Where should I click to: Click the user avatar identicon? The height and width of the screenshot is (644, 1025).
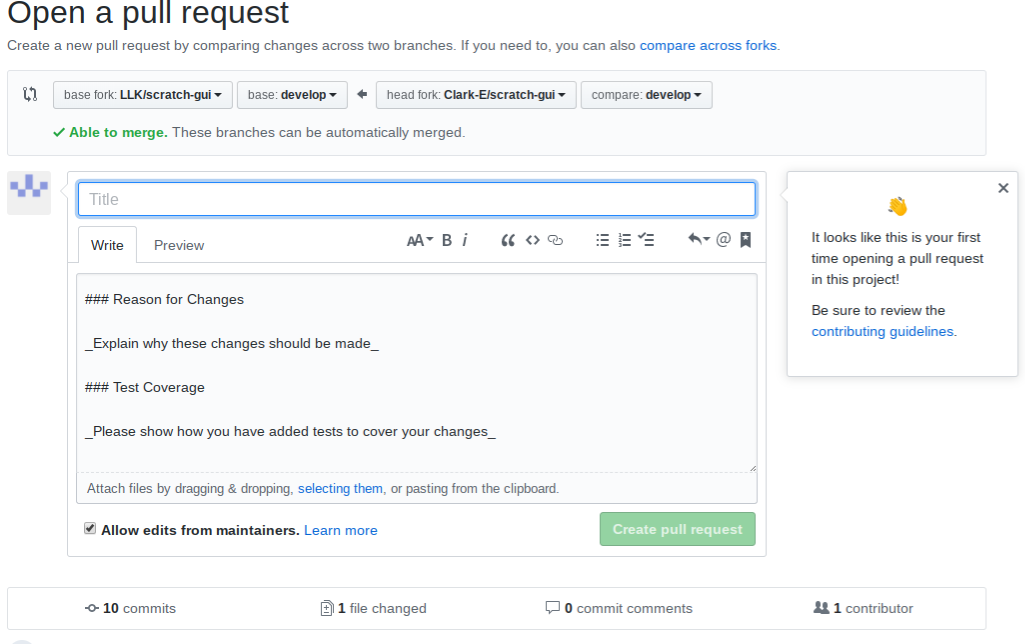point(29,193)
